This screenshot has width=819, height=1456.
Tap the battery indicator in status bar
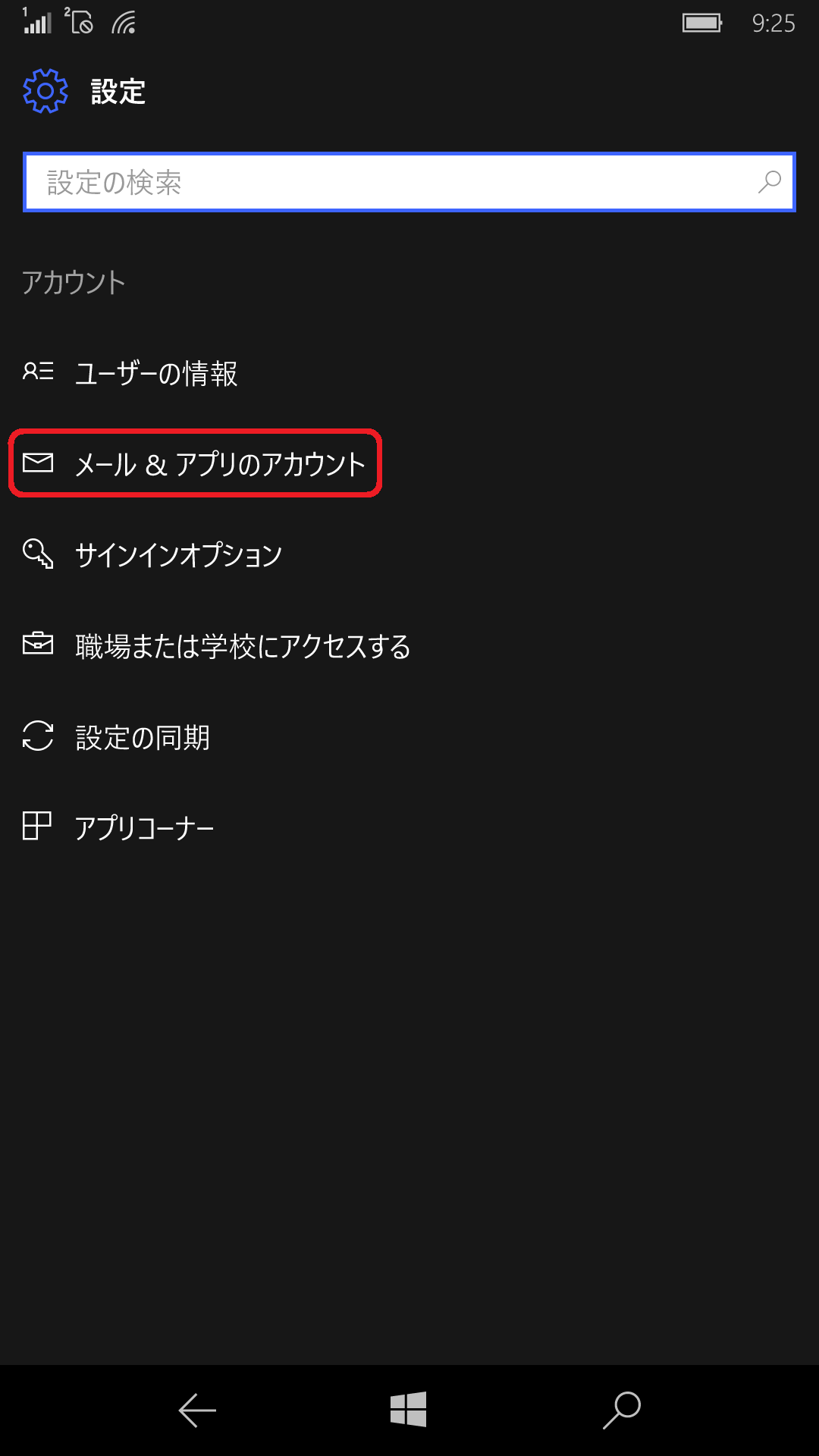tap(702, 23)
